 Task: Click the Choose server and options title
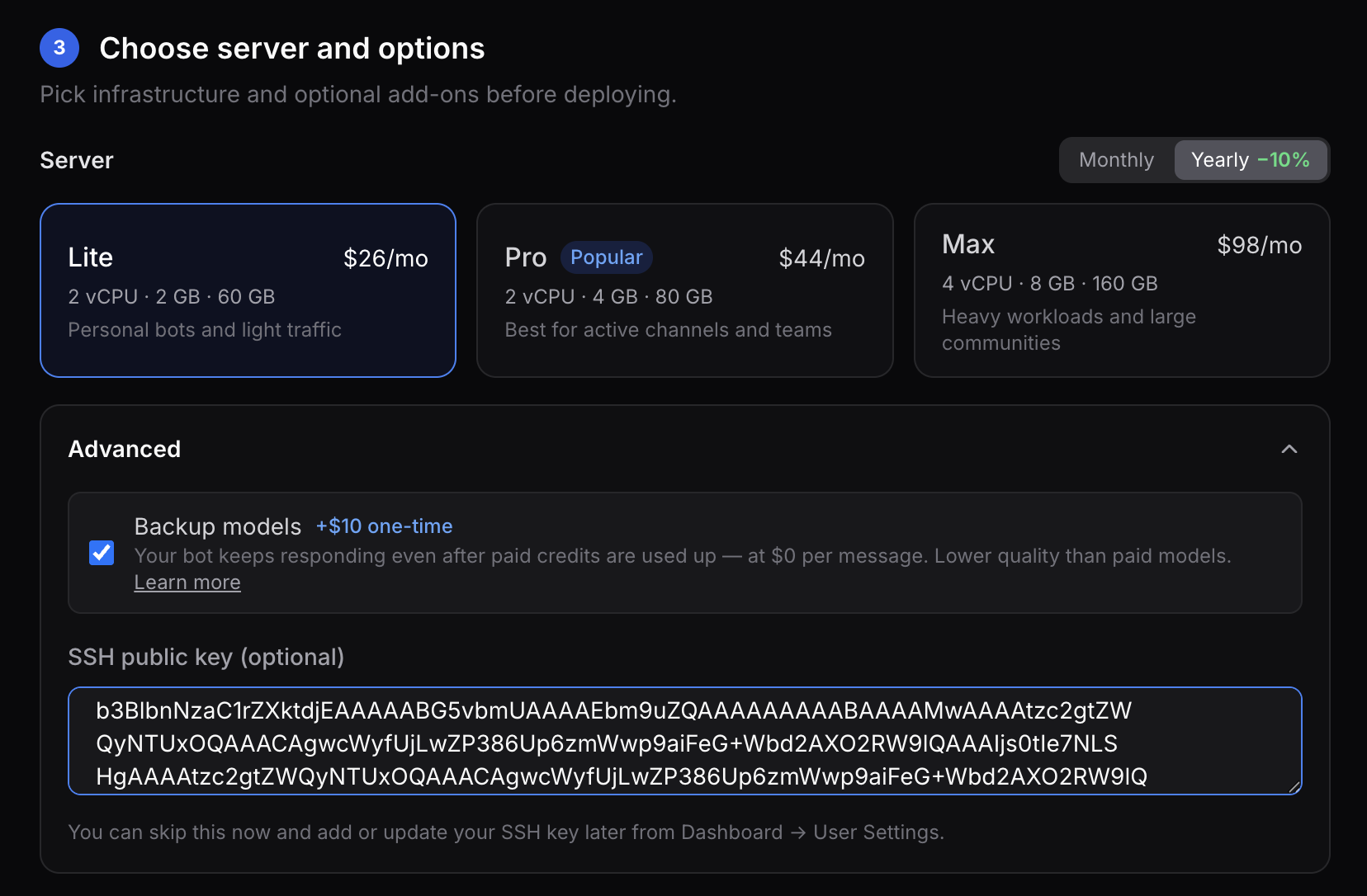(291, 48)
